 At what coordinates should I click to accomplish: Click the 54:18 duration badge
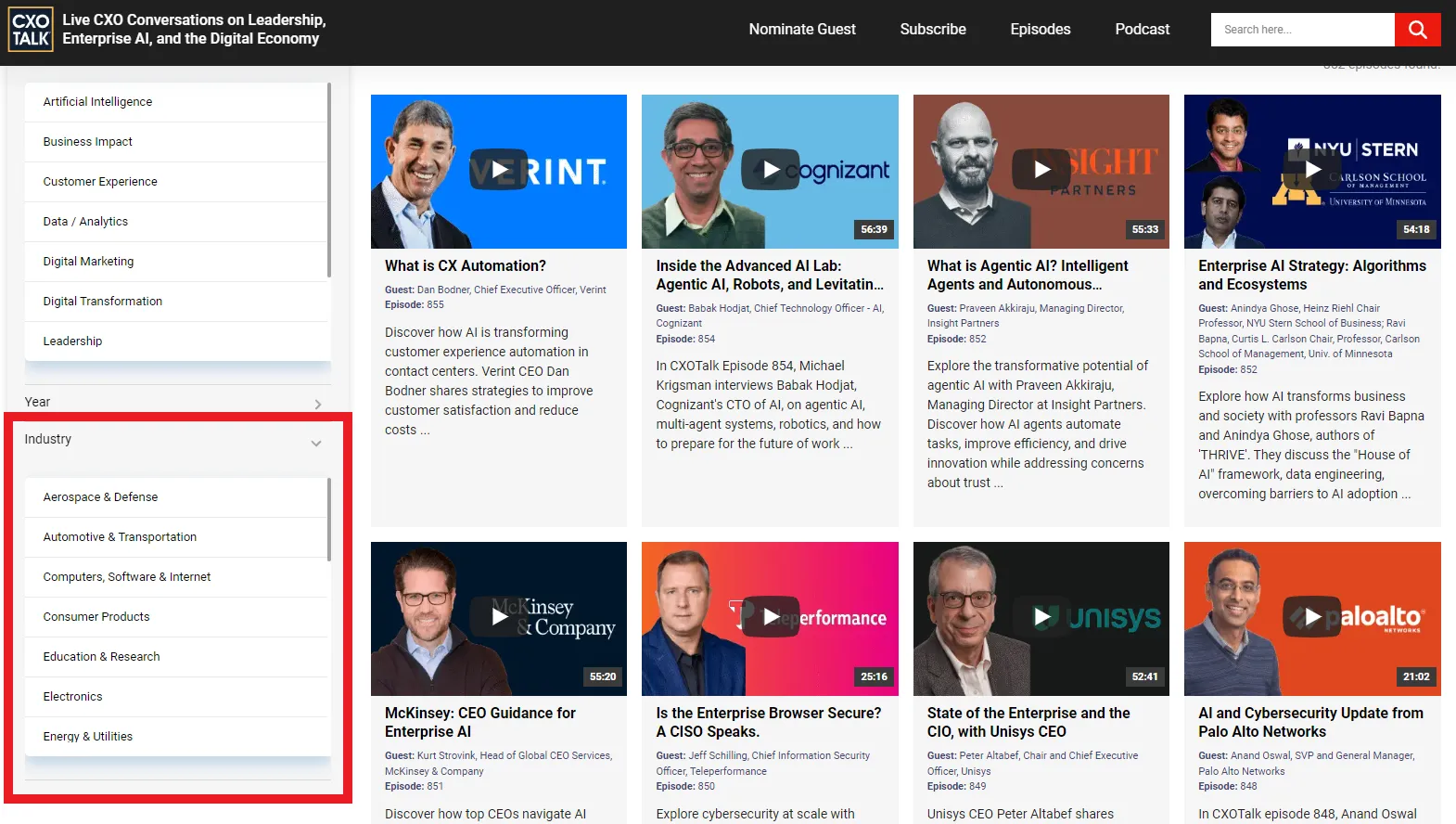(x=1416, y=229)
